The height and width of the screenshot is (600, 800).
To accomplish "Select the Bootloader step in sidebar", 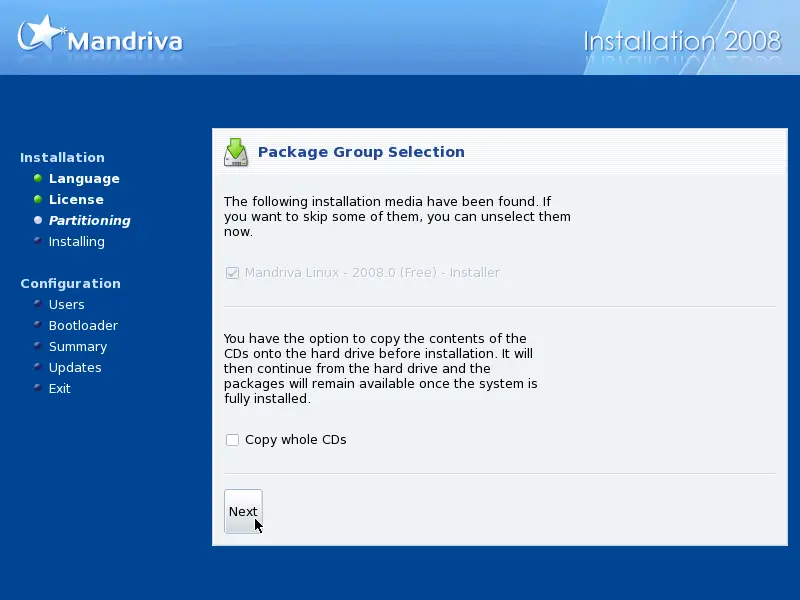I will click(83, 326).
